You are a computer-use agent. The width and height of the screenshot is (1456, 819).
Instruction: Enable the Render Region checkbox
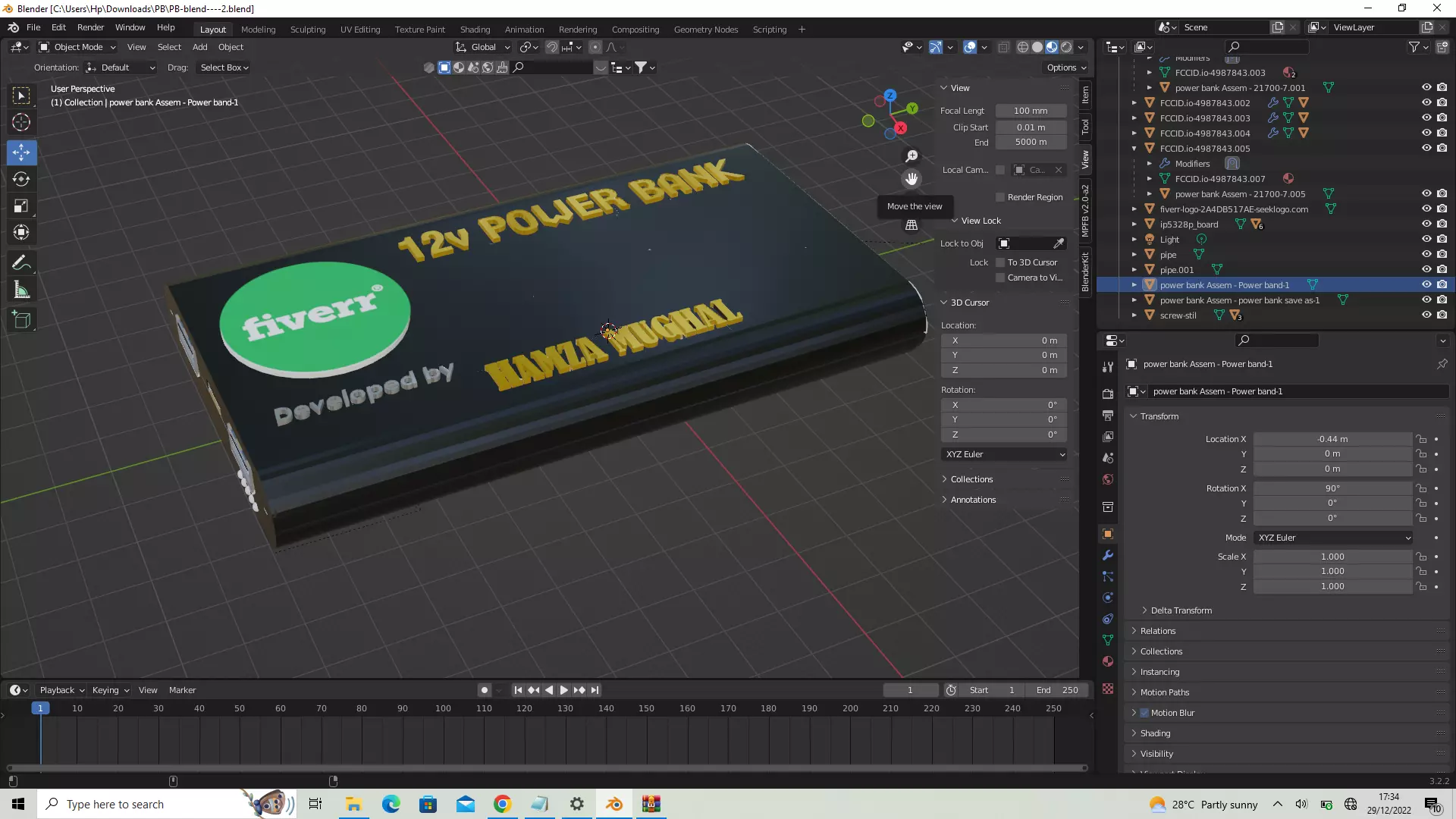click(1000, 197)
